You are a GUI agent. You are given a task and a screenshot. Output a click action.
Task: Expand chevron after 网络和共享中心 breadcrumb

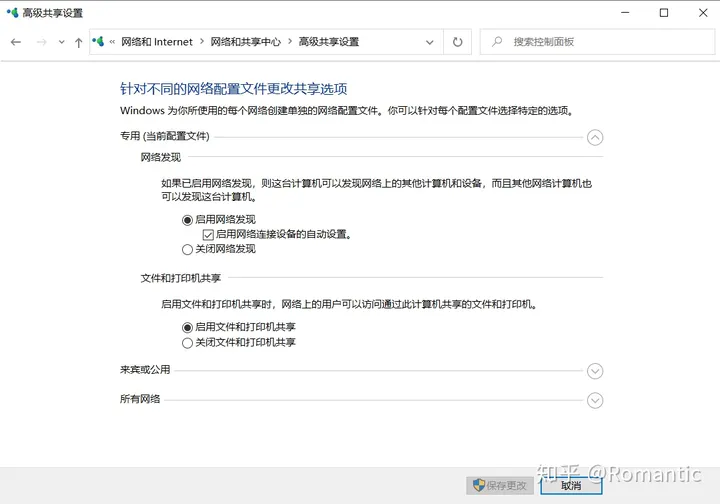pyautogui.click(x=290, y=42)
